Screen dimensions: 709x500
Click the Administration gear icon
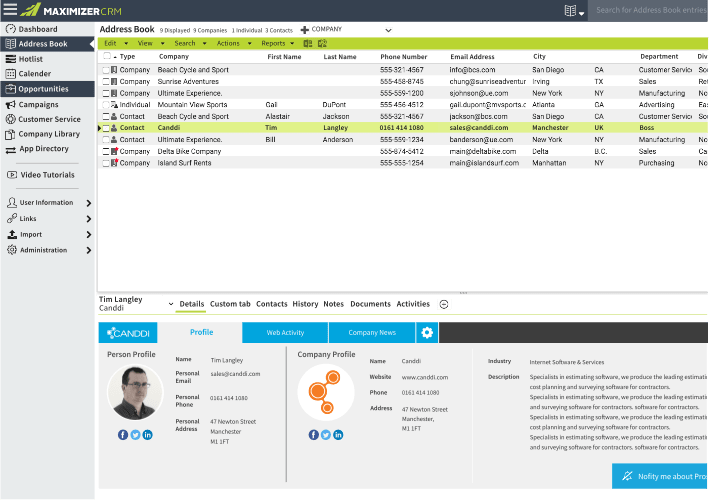(12, 250)
